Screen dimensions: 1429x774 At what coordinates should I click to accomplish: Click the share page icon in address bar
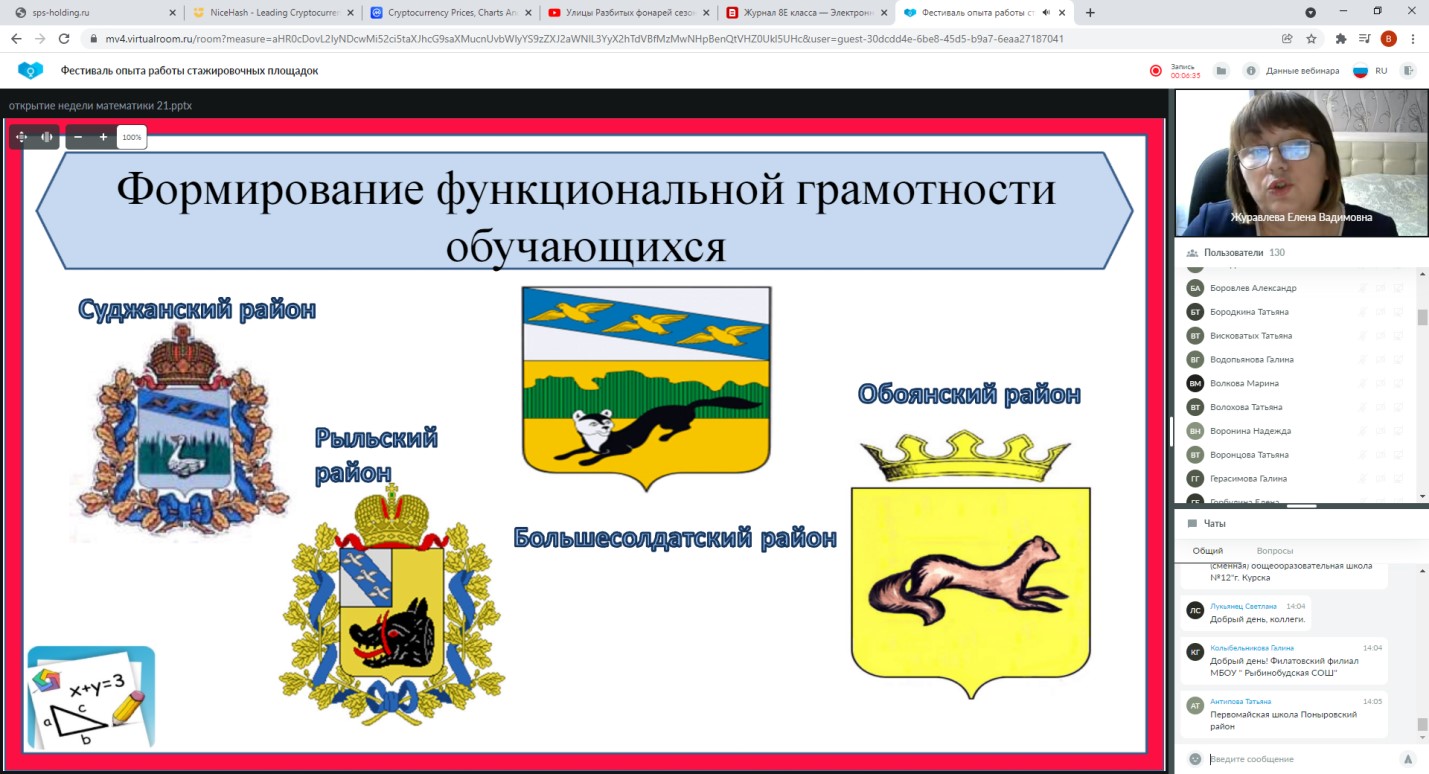[x=1287, y=39]
